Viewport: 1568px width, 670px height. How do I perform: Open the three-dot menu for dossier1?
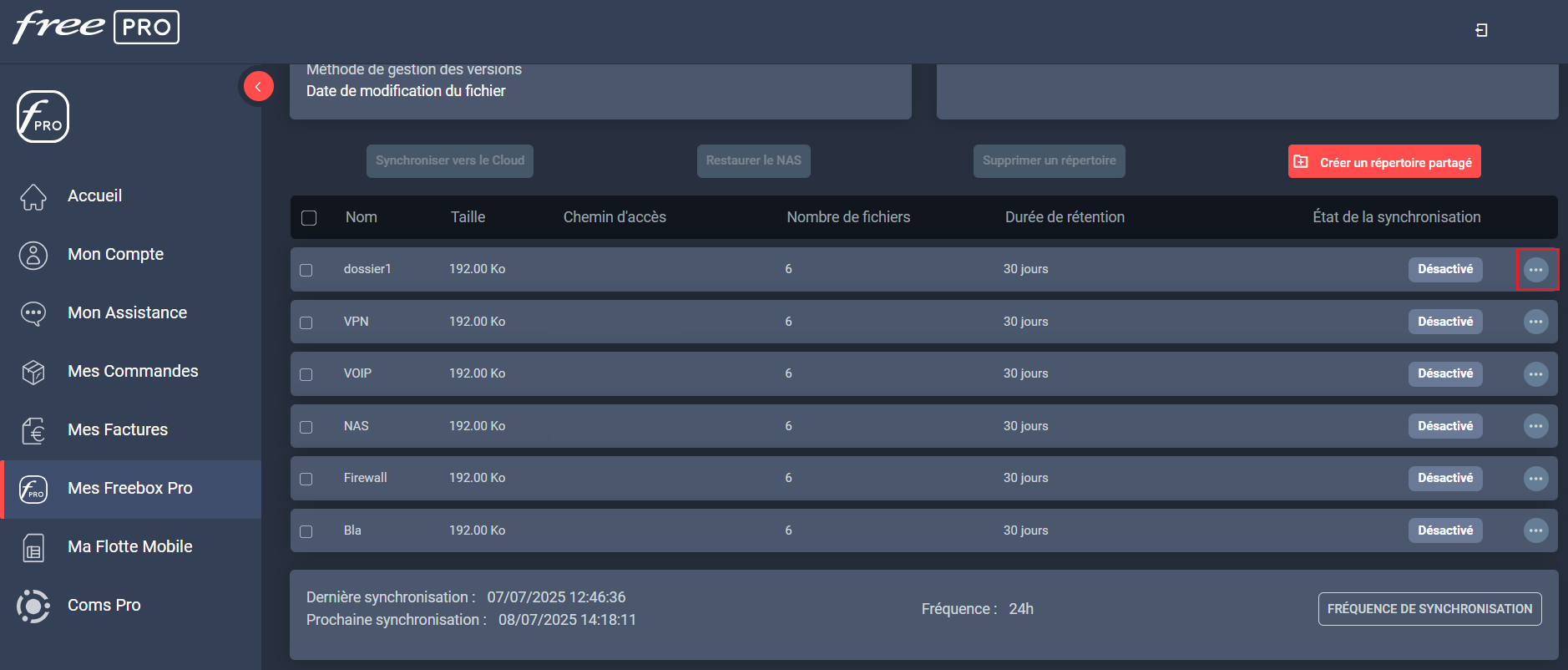[1536, 270]
